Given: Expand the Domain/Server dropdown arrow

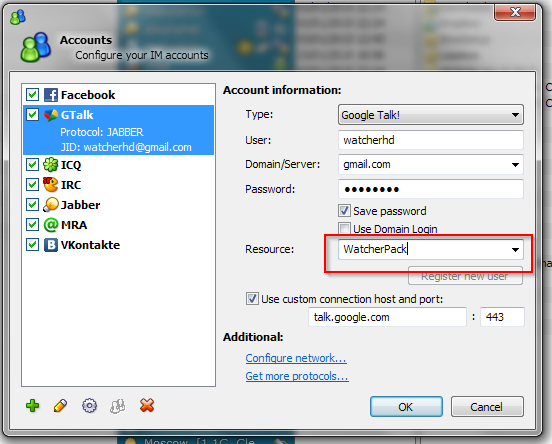Looking at the screenshot, I should pos(515,164).
